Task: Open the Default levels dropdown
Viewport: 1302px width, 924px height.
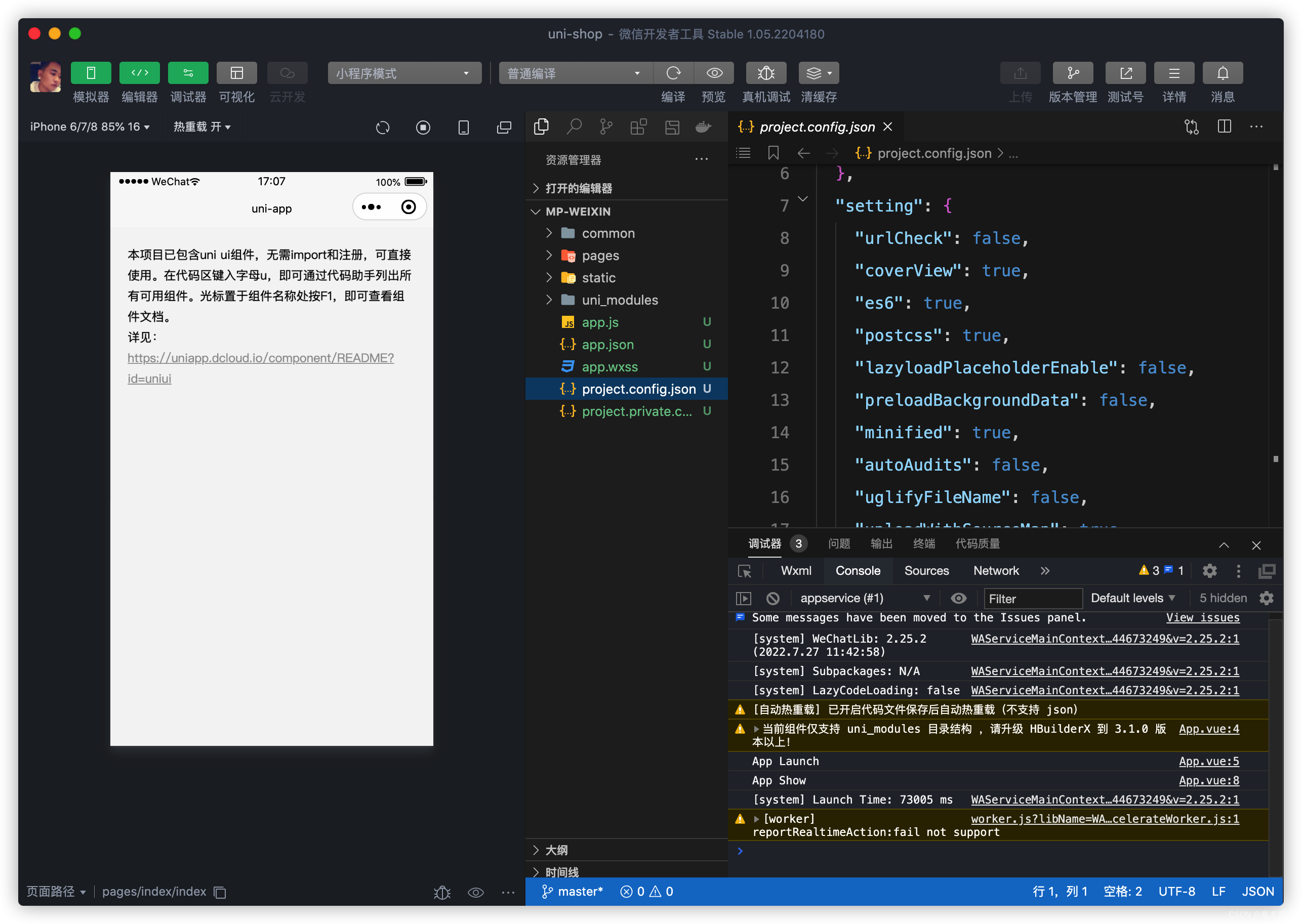Action: tap(1132, 598)
